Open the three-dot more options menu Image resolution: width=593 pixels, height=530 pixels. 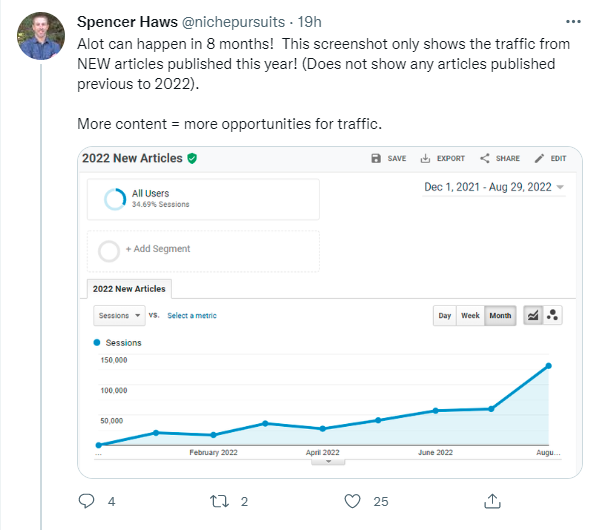(573, 22)
